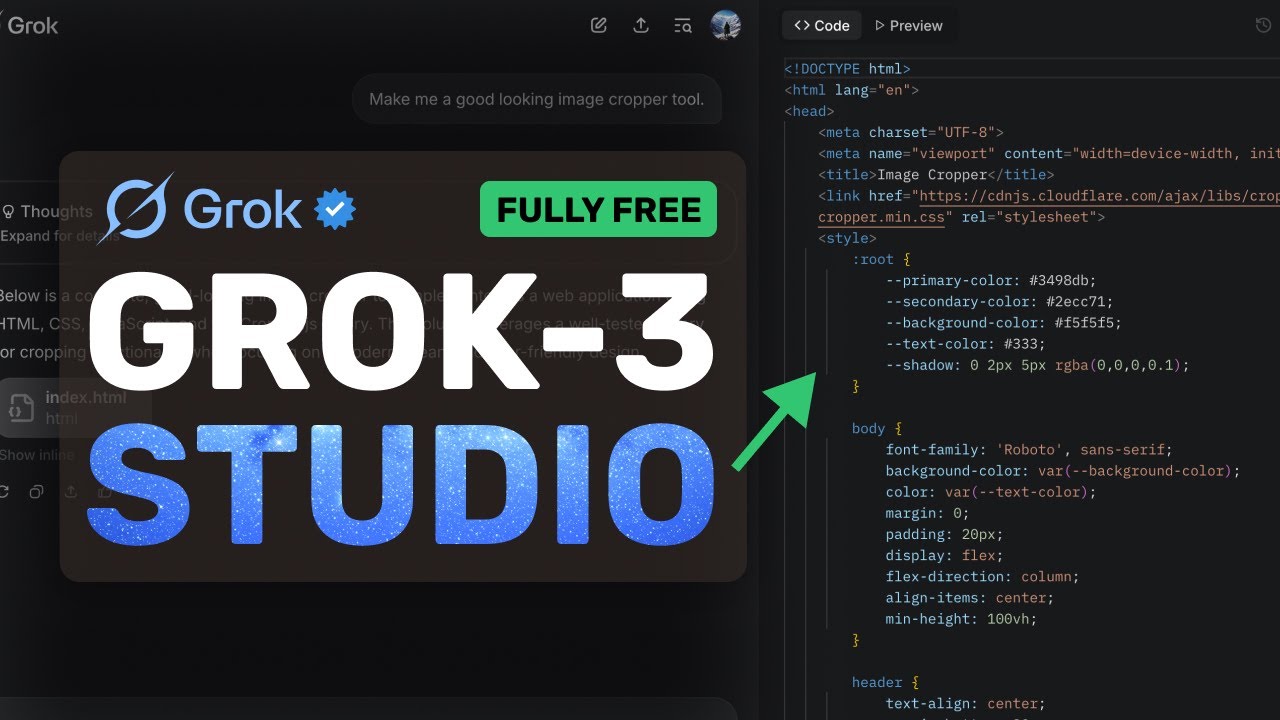The height and width of the screenshot is (720, 1280).
Task: Click the --secondary-color: #2ecc71 line
Action: (x=999, y=301)
